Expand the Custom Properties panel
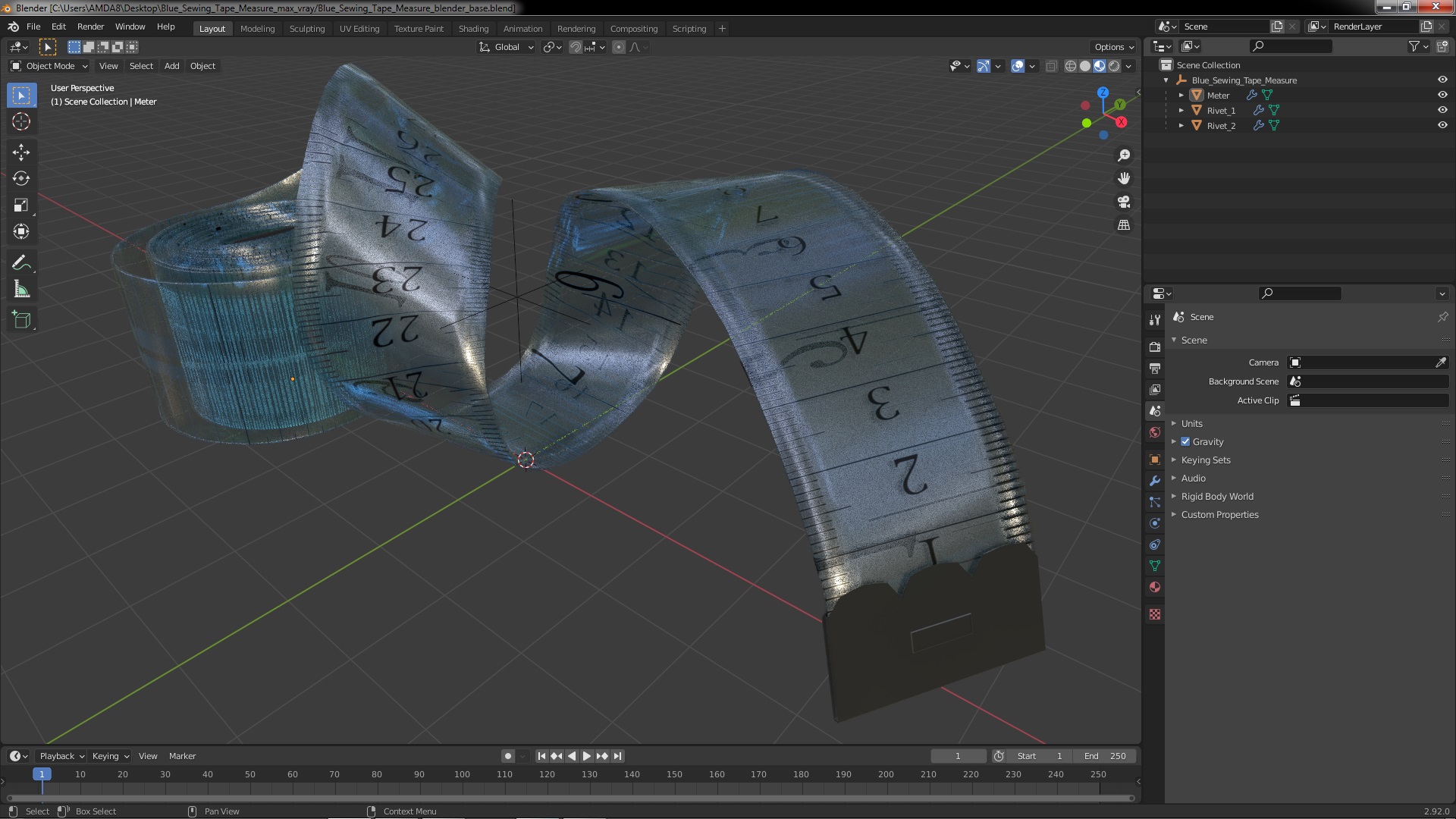Image resolution: width=1456 pixels, height=819 pixels. pos(1219,514)
